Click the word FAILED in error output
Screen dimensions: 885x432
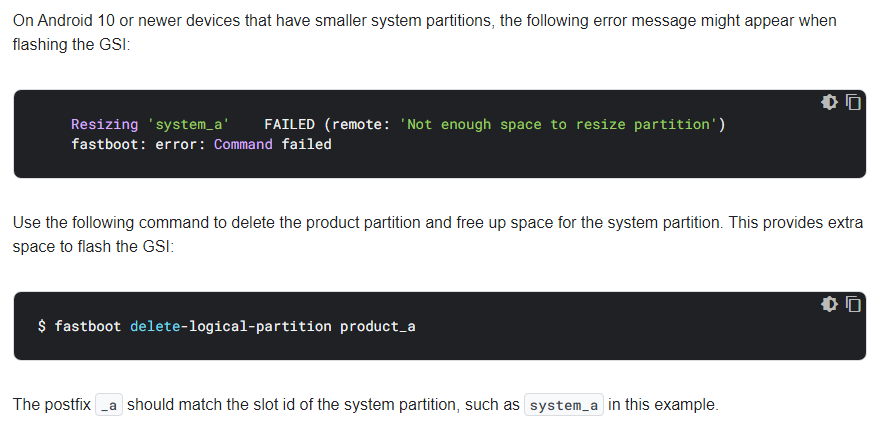(290, 124)
